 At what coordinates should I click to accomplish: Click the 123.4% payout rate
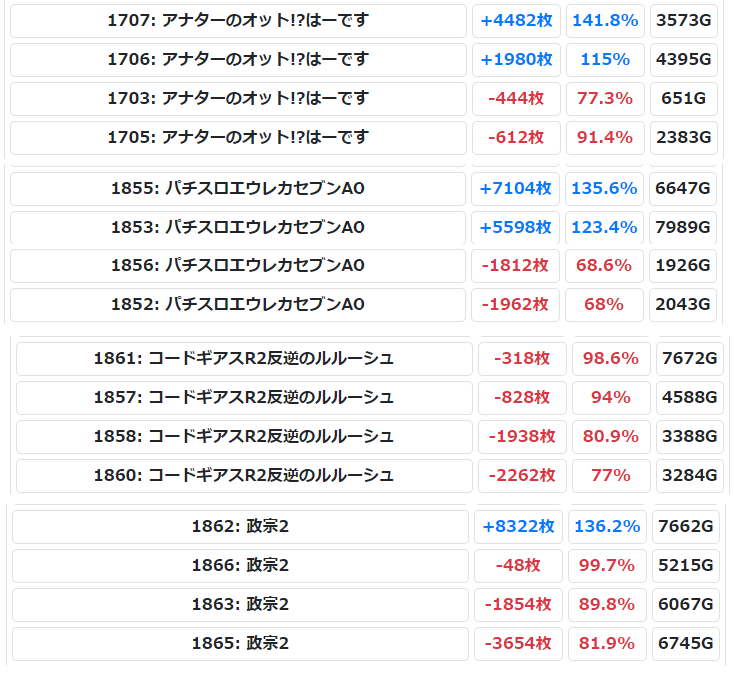pos(604,227)
